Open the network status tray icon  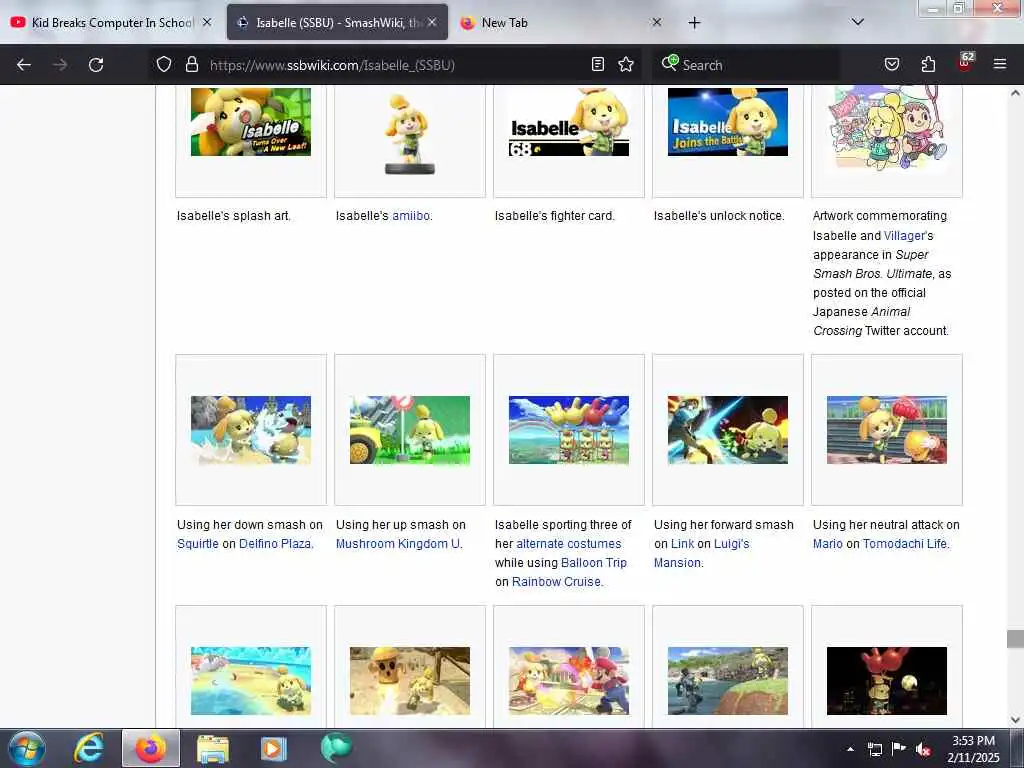click(x=874, y=749)
